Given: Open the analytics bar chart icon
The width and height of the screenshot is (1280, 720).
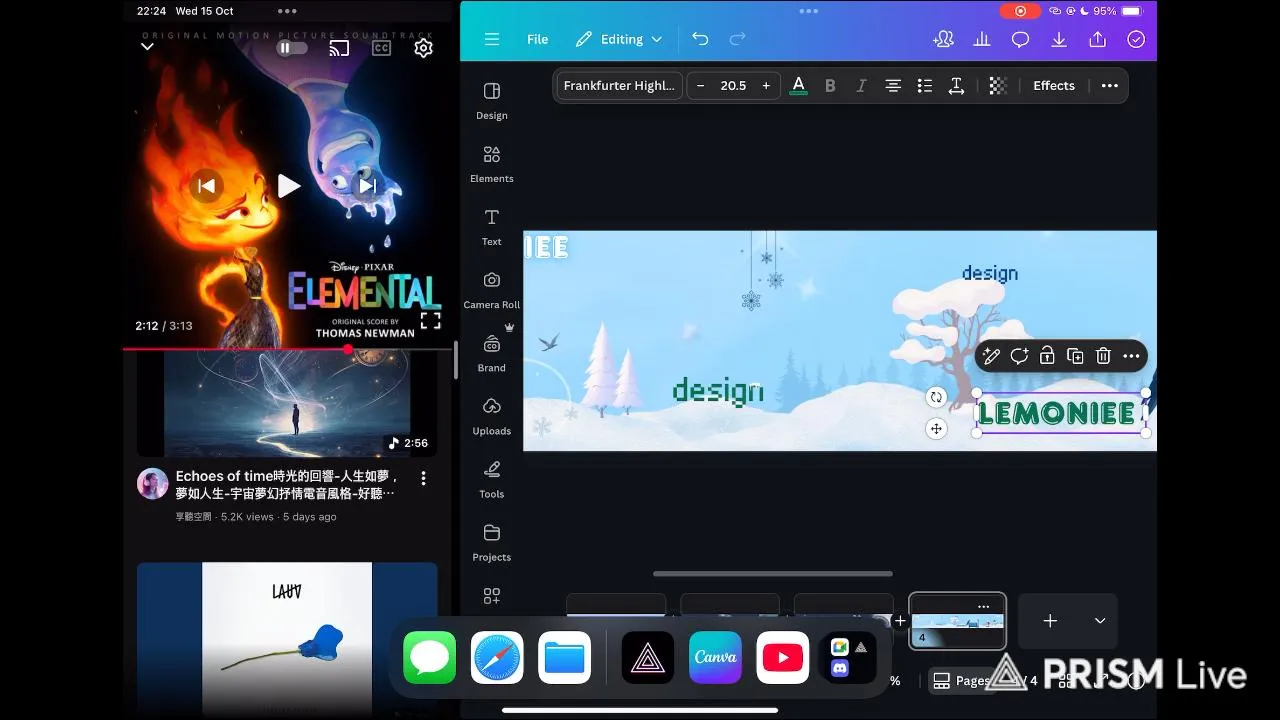Looking at the screenshot, I should coord(982,39).
